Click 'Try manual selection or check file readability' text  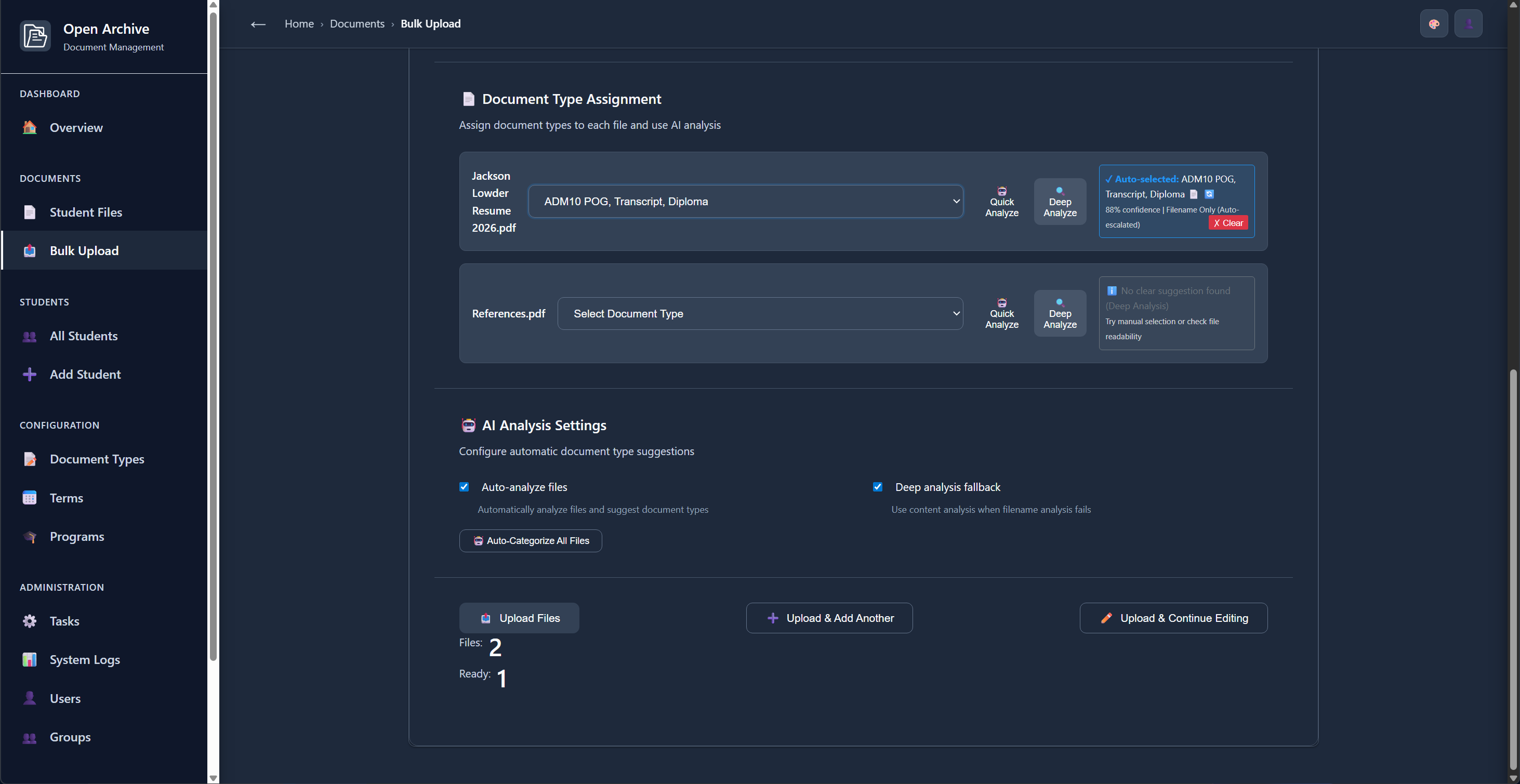pyautogui.click(x=1162, y=328)
